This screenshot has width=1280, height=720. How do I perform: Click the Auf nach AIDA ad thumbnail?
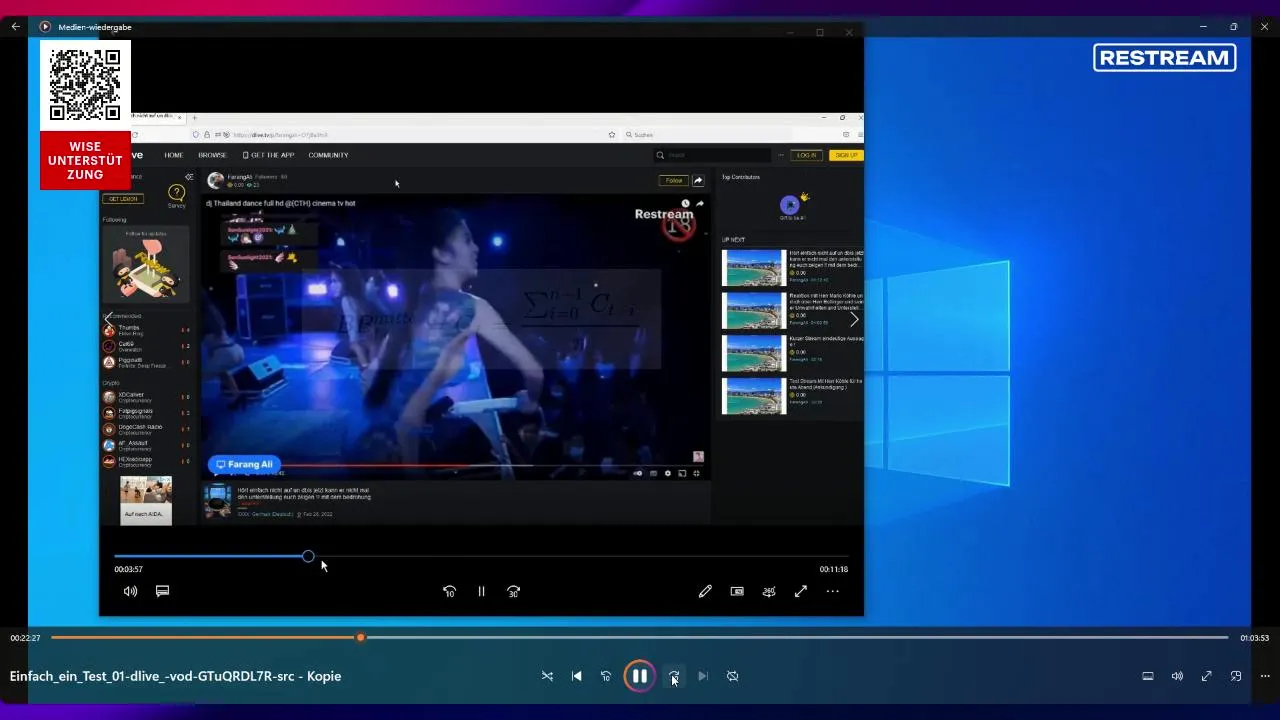(x=146, y=500)
